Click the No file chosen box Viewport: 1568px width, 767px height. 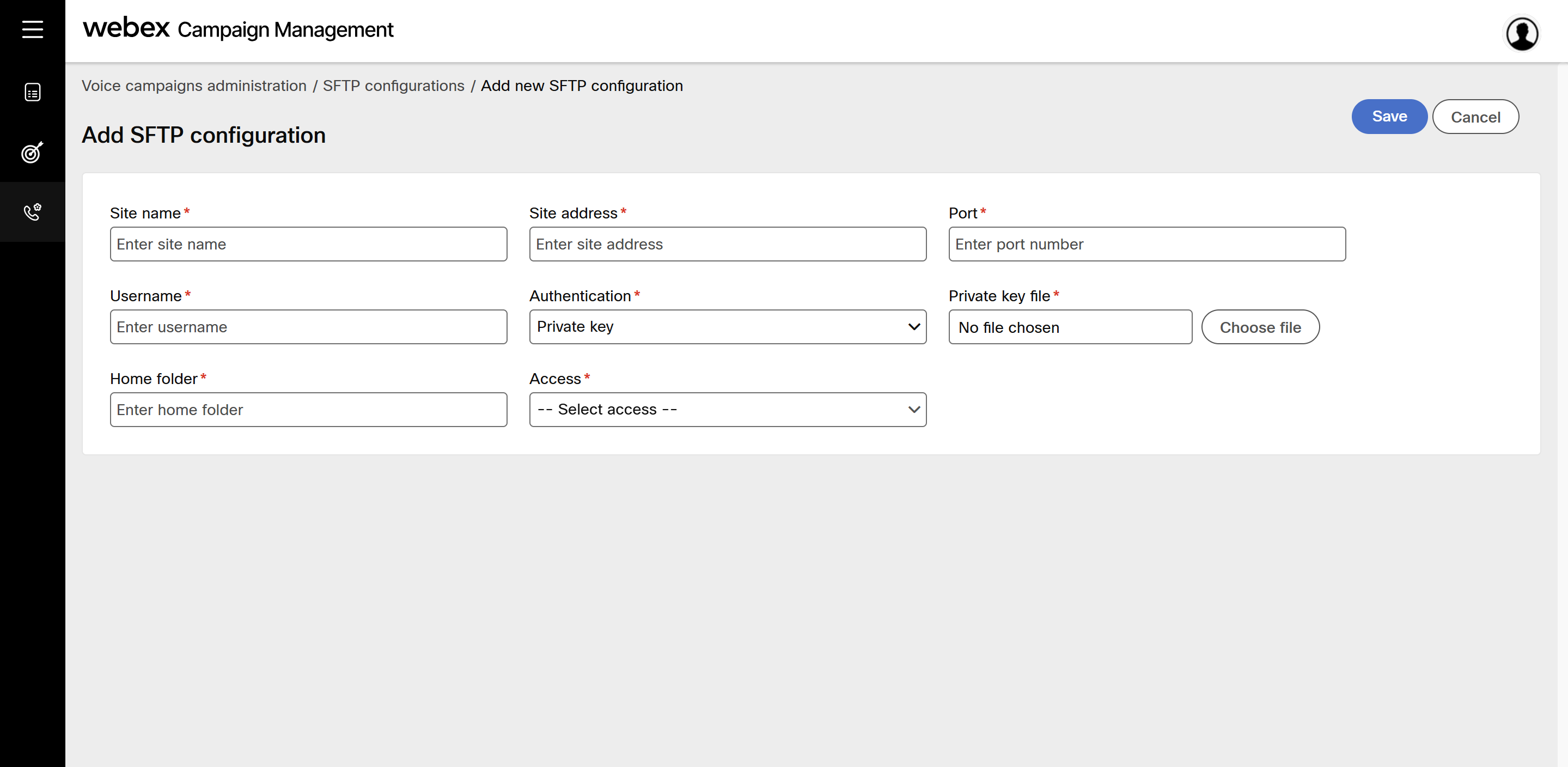pyautogui.click(x=1070, y=327)
